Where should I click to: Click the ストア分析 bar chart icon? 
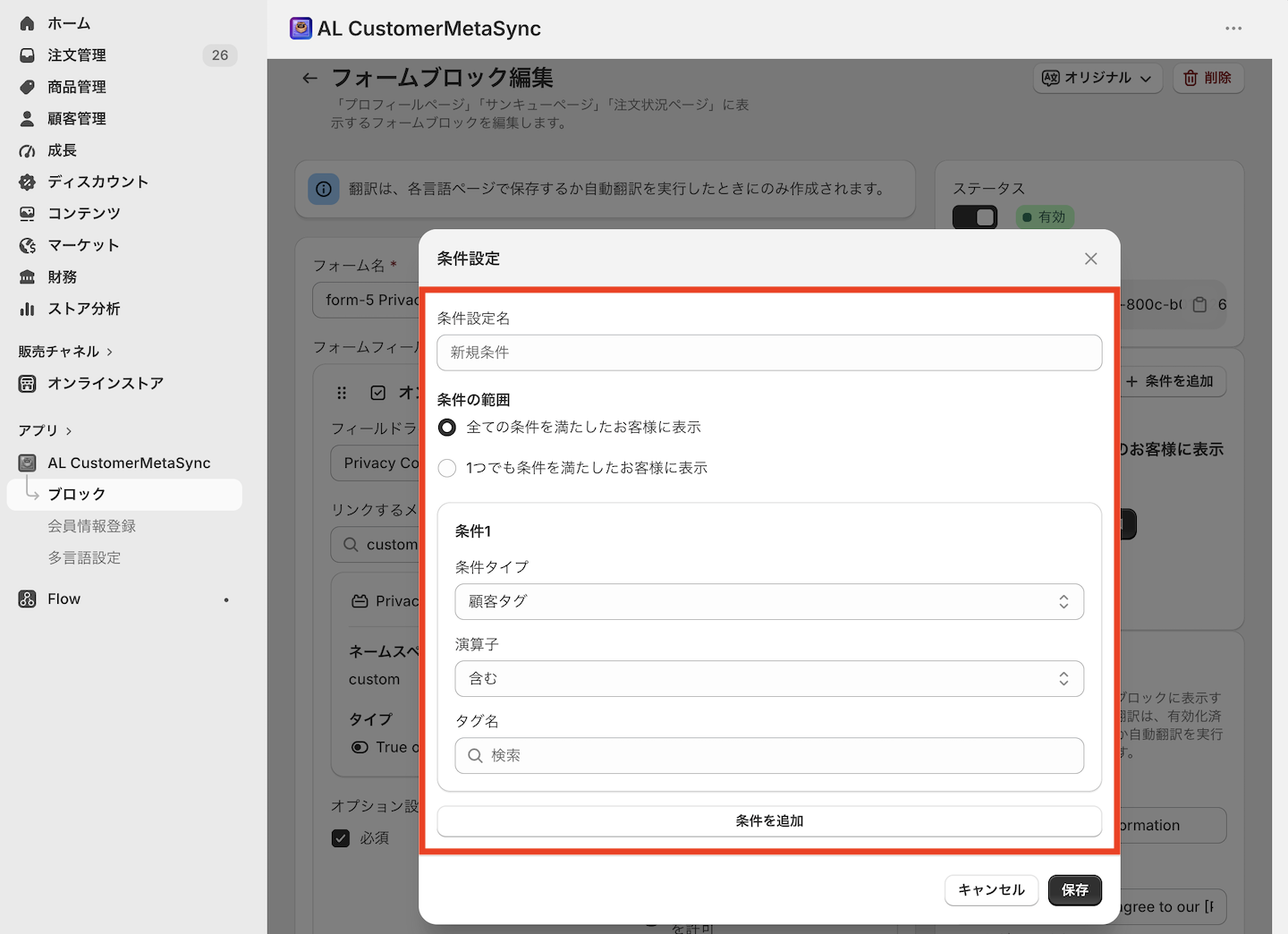(x=28, y=309)
